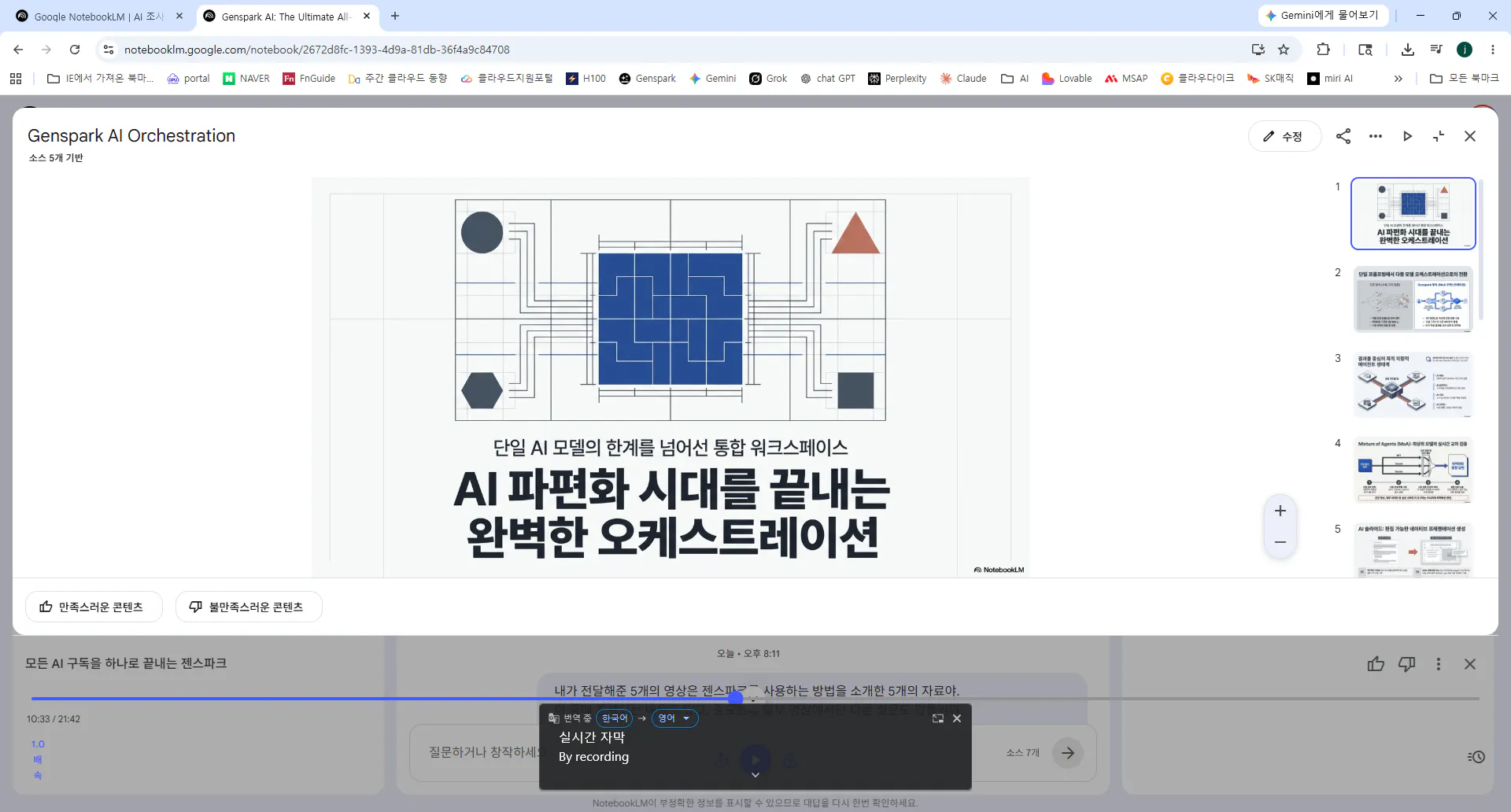This screenshot has height=812, width=1511.
Task: Start the slideshow presentation
Action: [1407, 136]
